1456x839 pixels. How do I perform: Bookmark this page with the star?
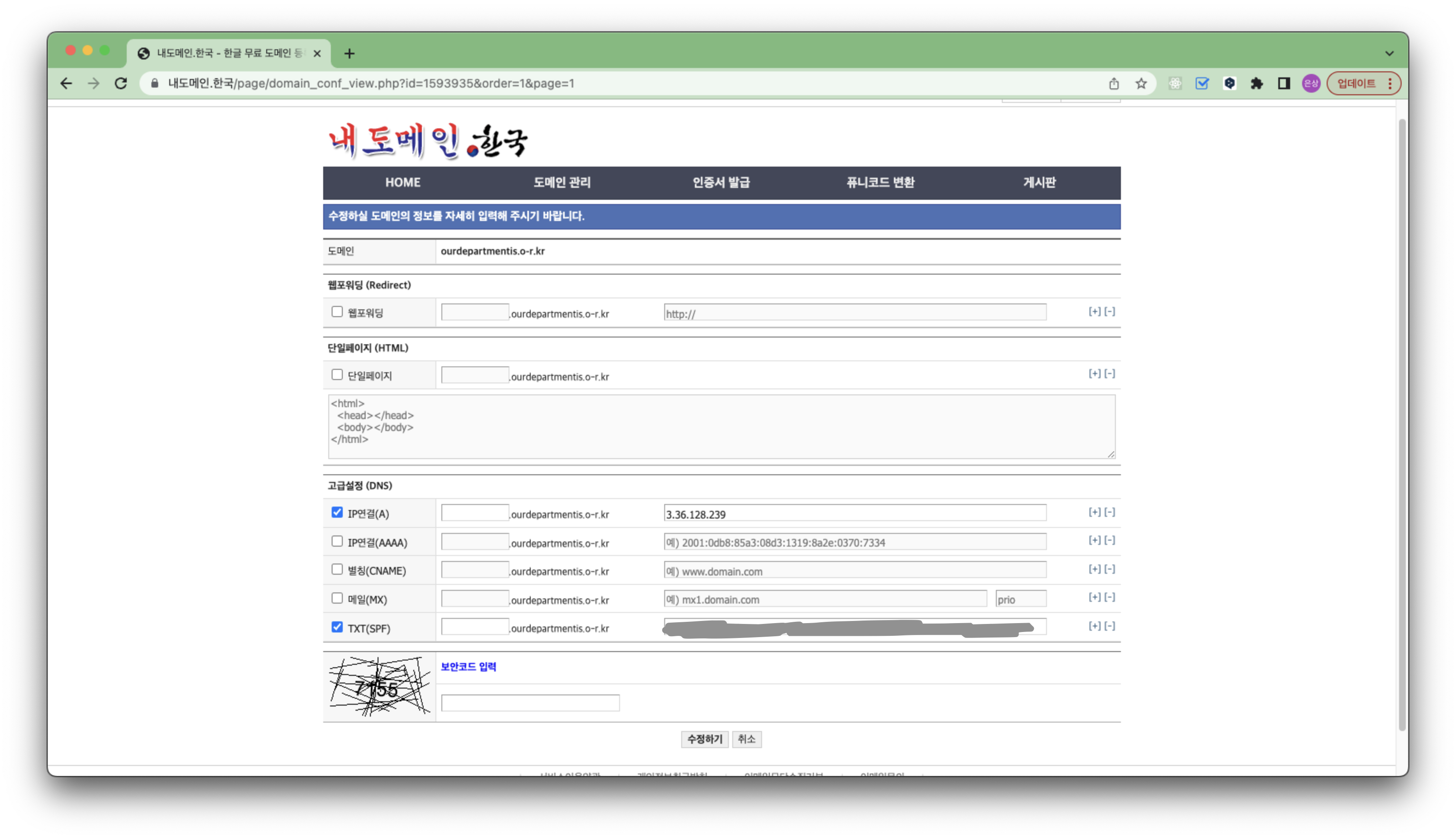tap(1141, 84)
